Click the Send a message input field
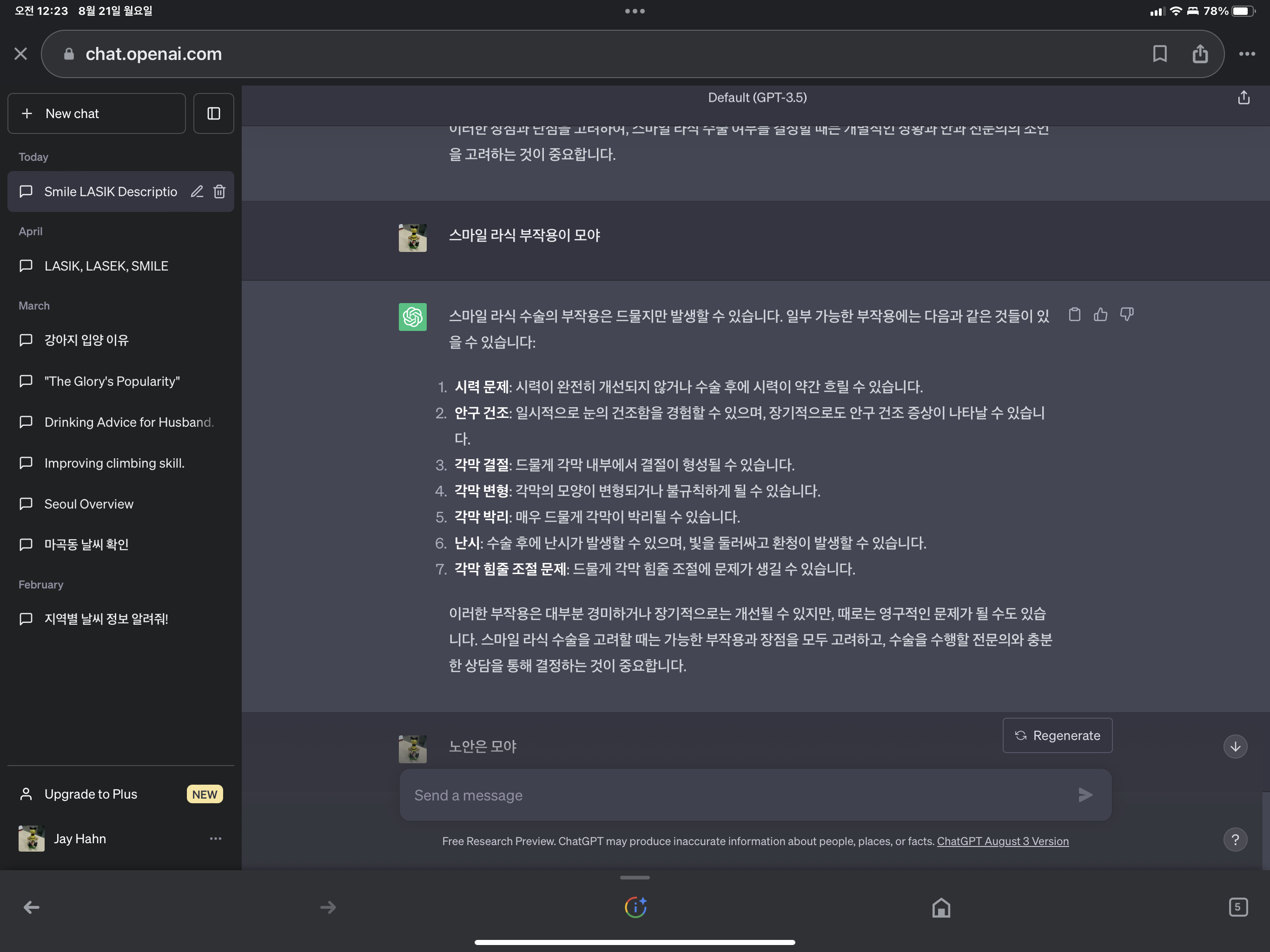Image resolution: width=1270 pixels, height=952 pixels. click(x=741, y=795)
